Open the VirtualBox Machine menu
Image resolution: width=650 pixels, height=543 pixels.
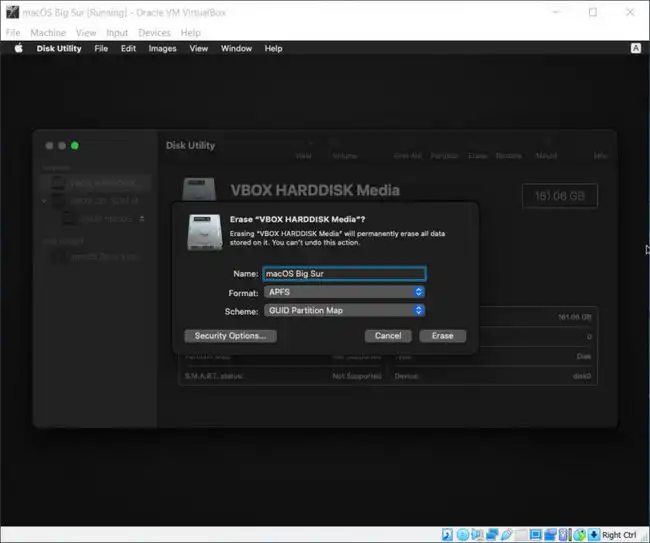click(48, 33)
